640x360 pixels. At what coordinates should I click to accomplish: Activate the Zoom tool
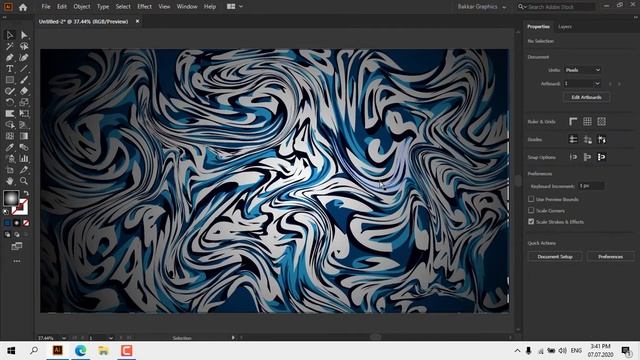click(24, 180)
